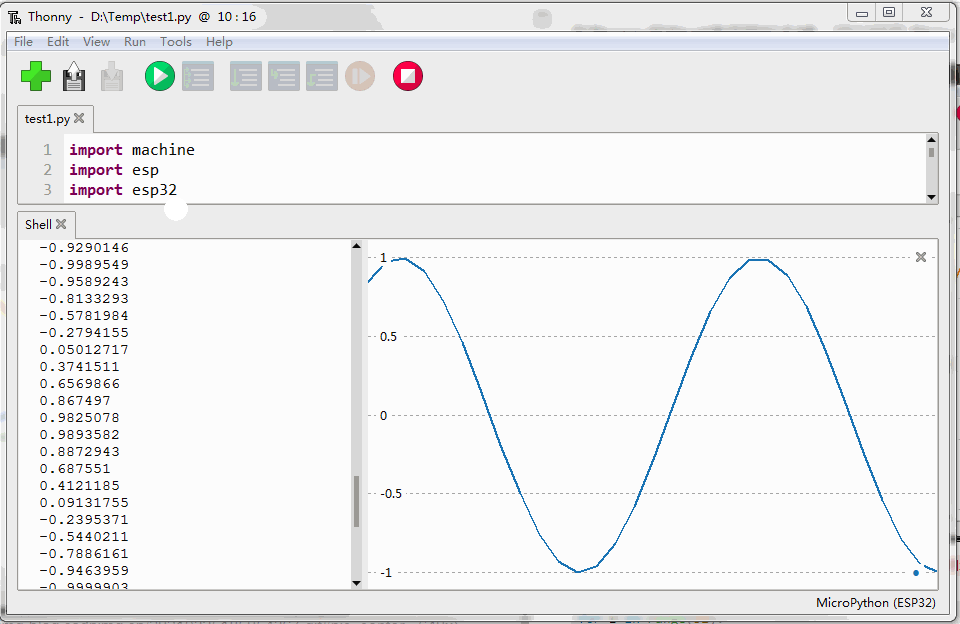Screen dimensions: 960x624
Task: Click shell value 0.4121185
Action: click(80, 486)
